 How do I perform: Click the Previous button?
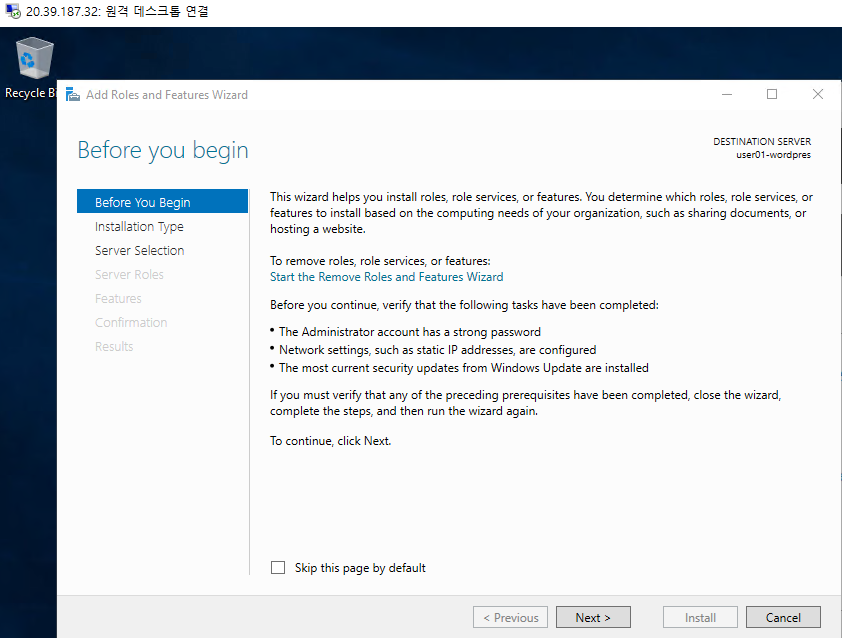510,618
